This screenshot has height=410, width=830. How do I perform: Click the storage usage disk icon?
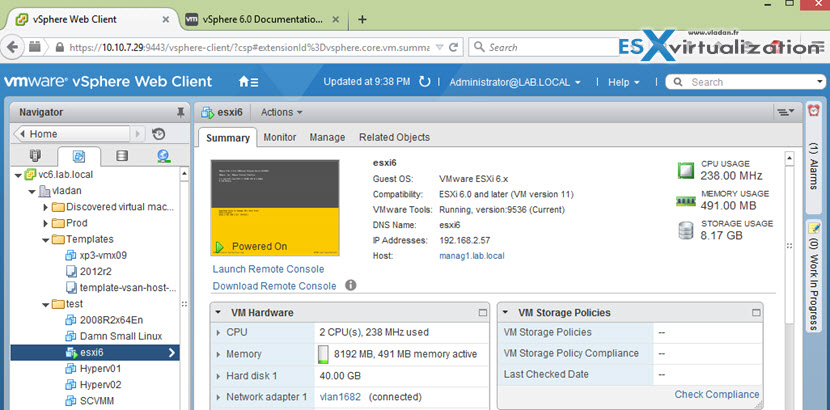coord(685,231)
